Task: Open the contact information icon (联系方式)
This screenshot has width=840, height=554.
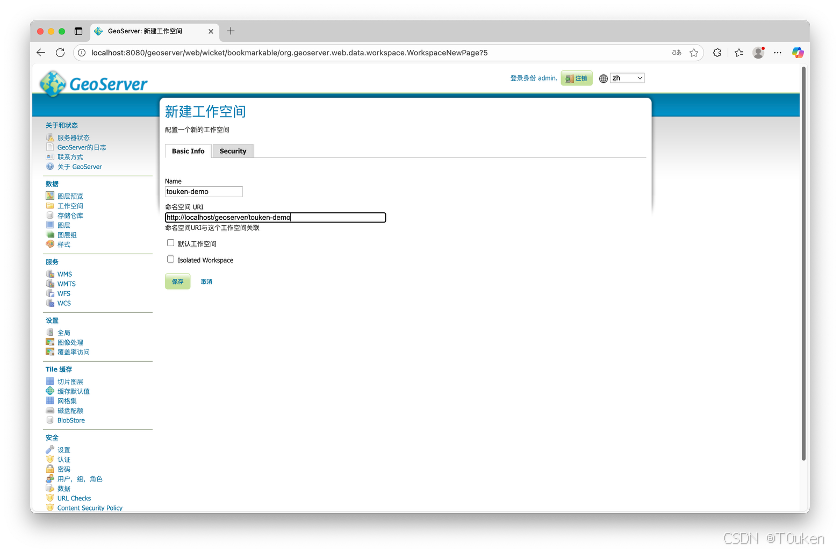Action: tap(50, 157)
